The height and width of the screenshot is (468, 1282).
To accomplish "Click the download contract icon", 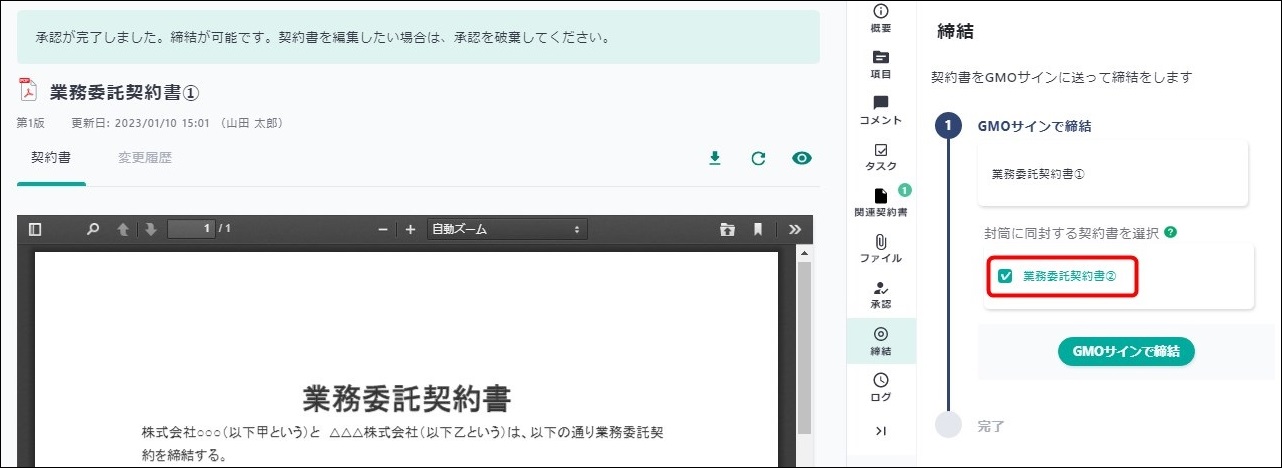I will 715,158.
